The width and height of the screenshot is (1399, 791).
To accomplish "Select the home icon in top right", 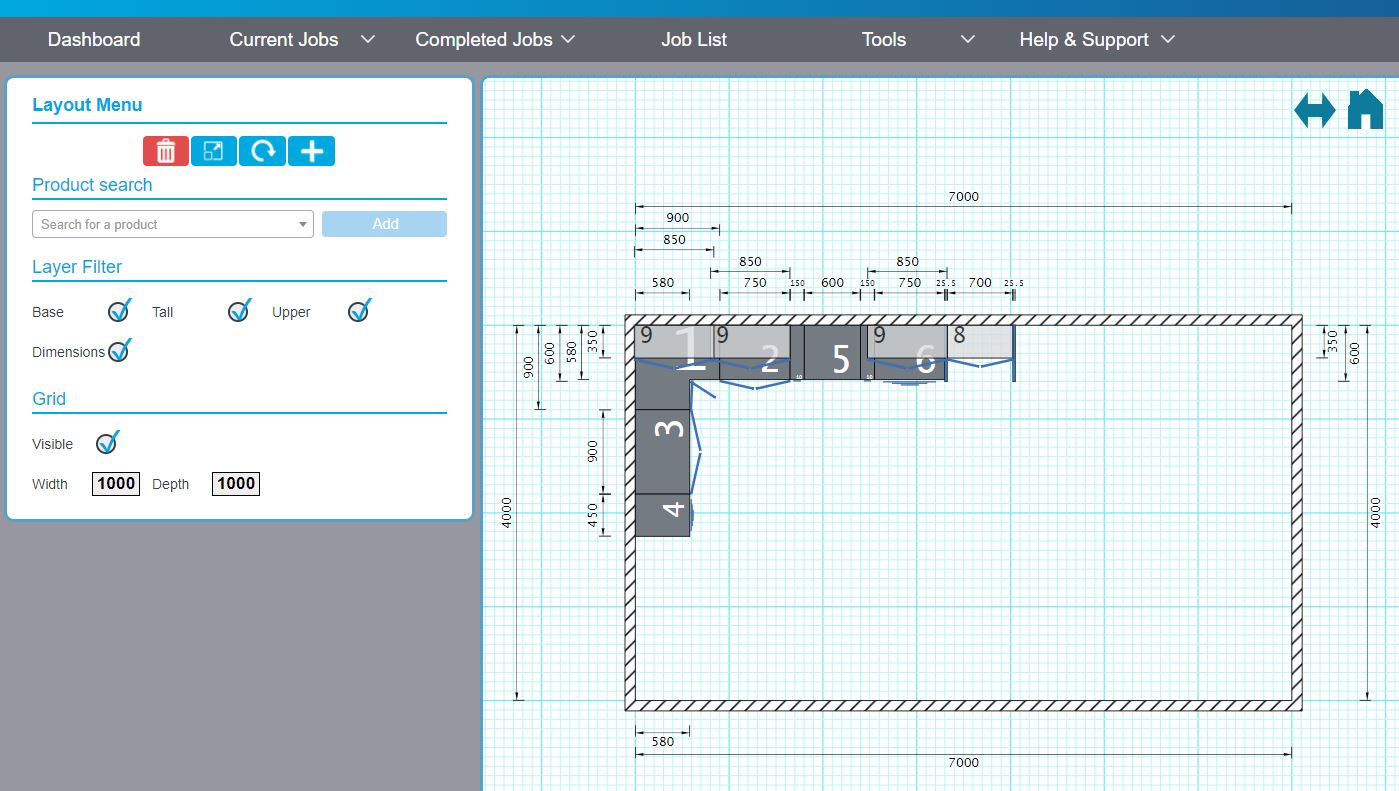I will (1364, 109).
